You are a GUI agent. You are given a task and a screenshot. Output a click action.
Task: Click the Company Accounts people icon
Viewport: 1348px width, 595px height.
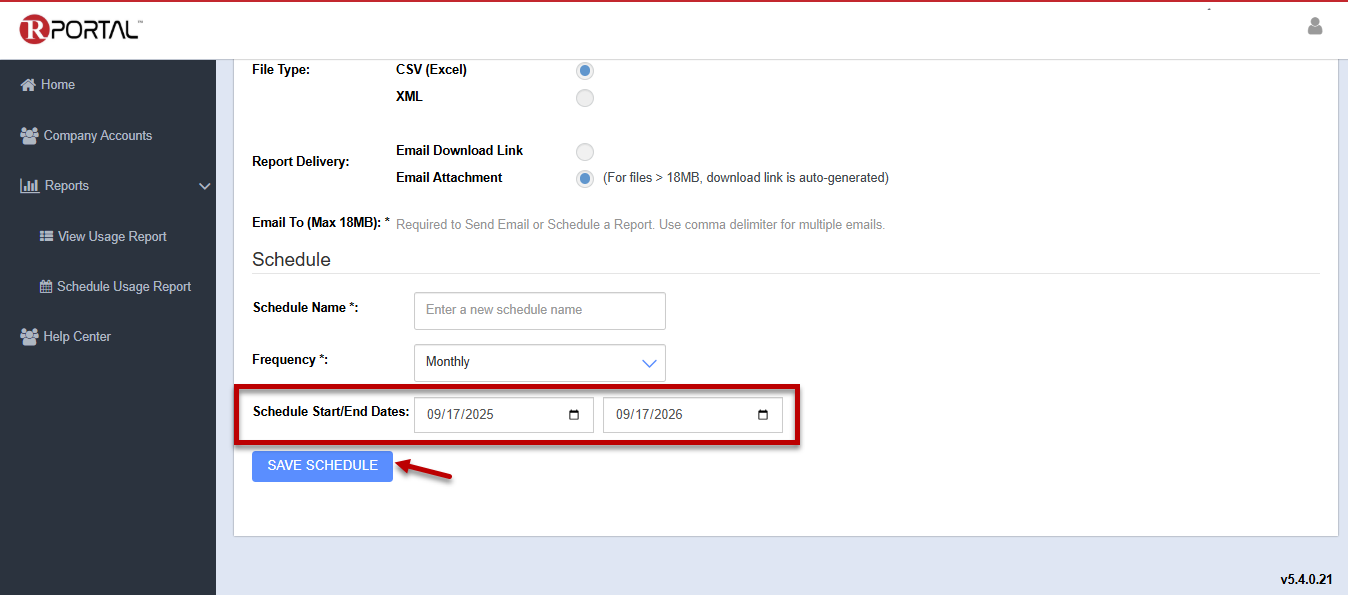(29, 136)
